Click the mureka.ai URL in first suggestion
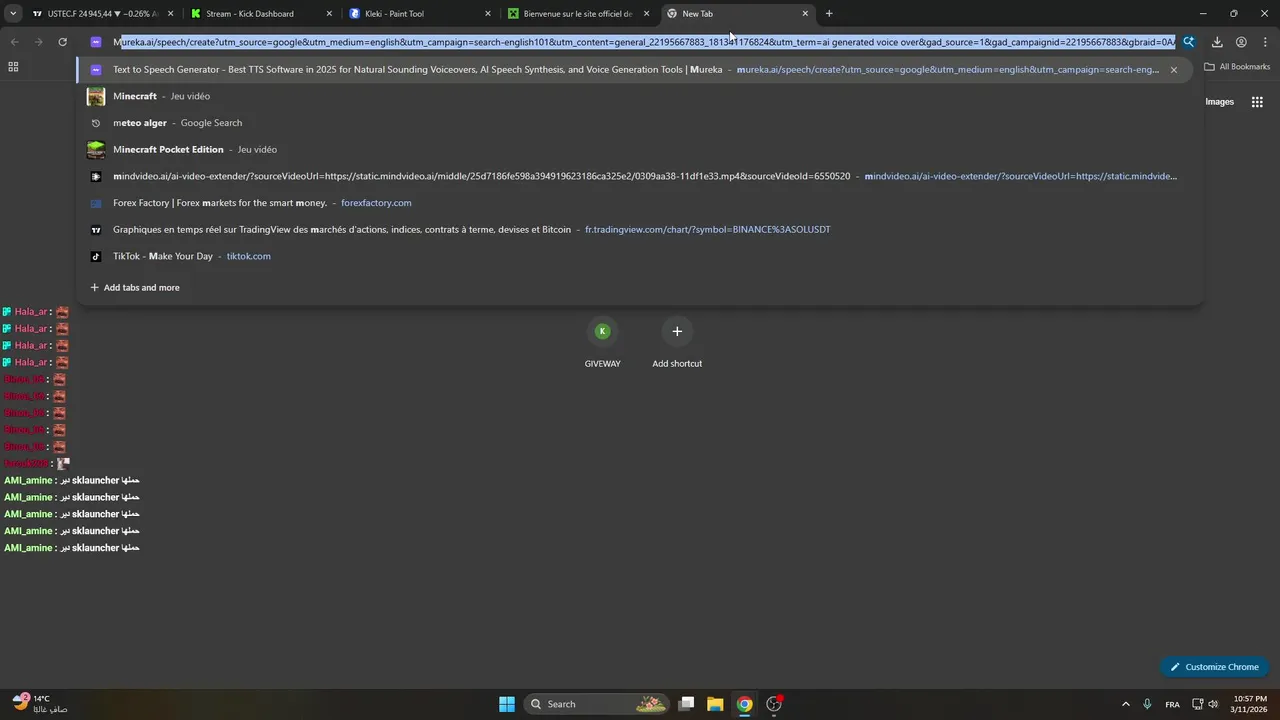Viewport: 1280px width, 720px height. click(x=948, y=70)
